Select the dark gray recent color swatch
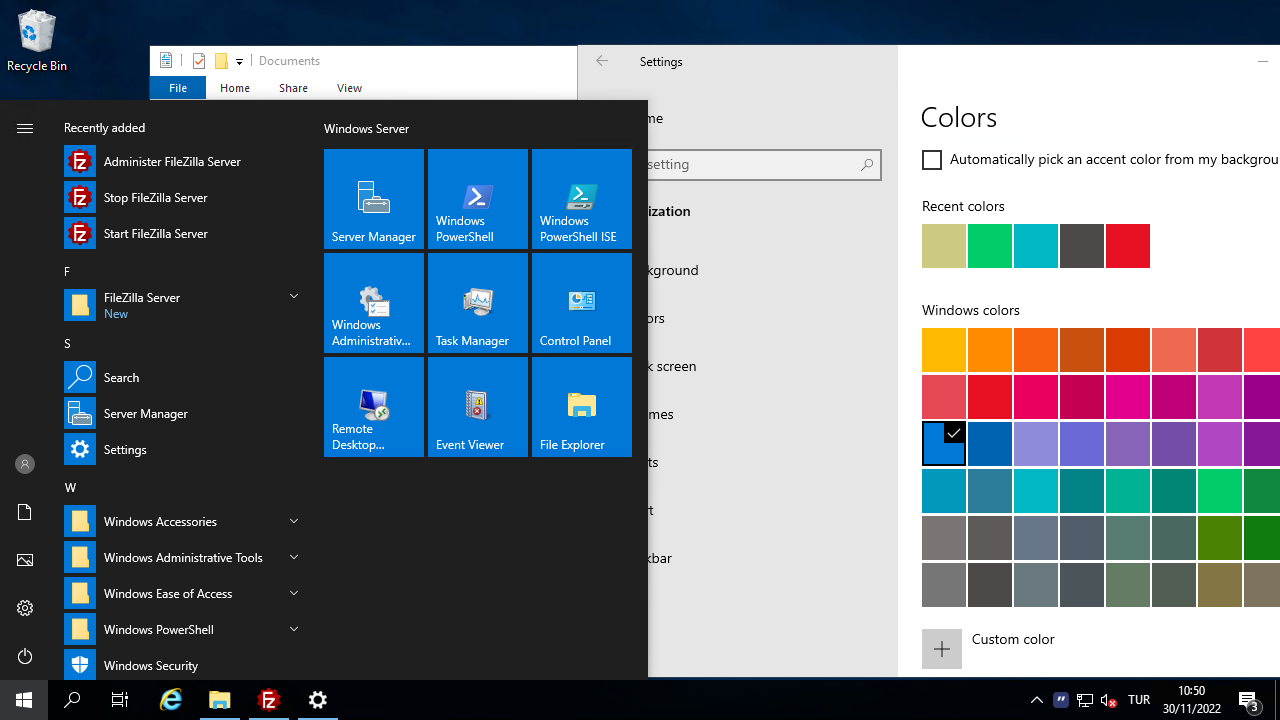The width and height of the screenshot is (1280, 720). [x=1082, y=246]
